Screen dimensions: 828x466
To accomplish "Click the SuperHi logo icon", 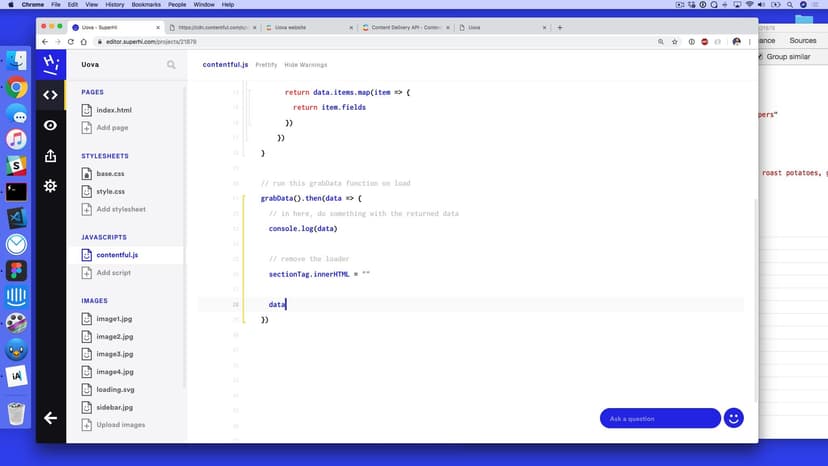I will 50,64.
